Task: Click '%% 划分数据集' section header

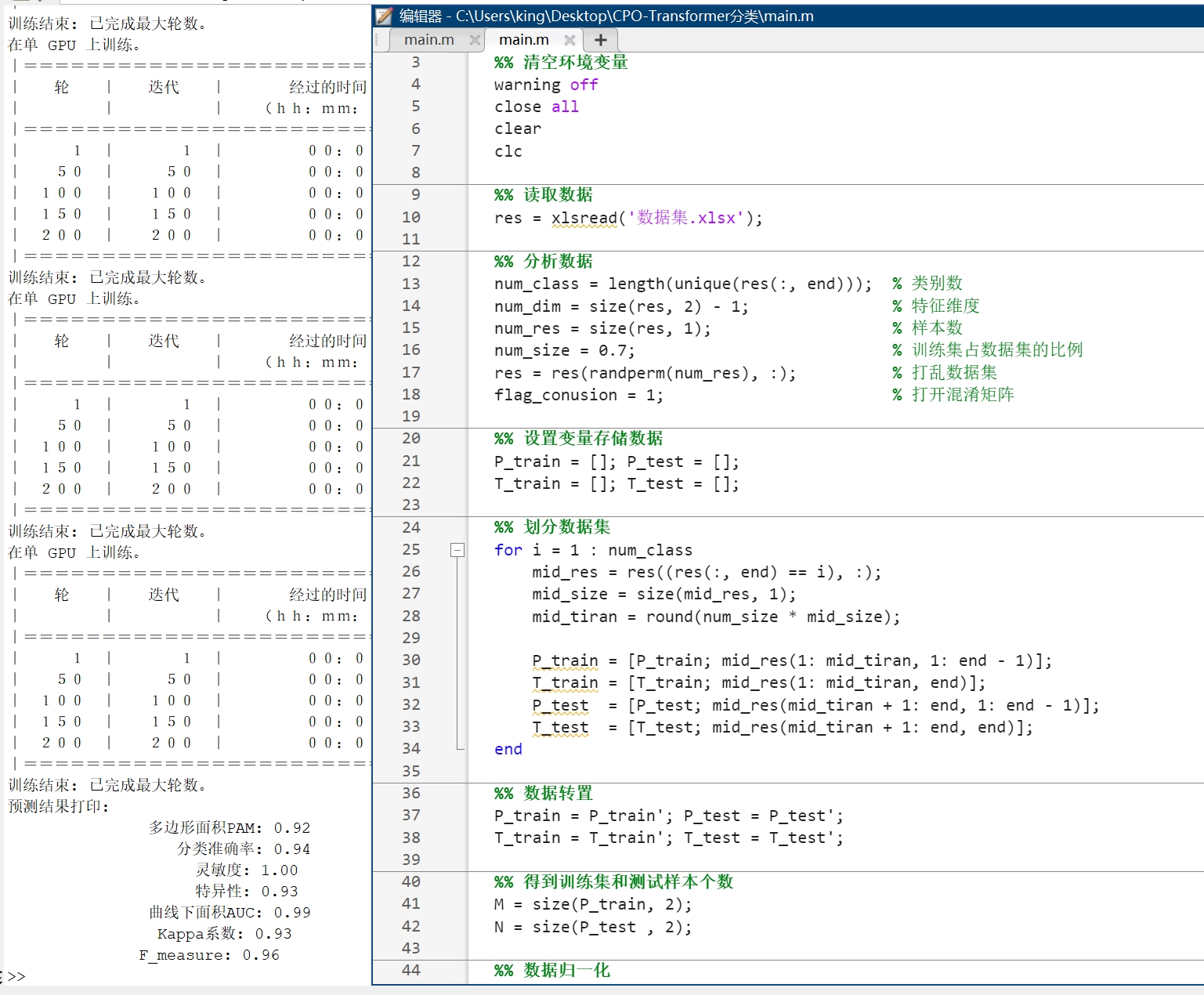Action: 552,527
